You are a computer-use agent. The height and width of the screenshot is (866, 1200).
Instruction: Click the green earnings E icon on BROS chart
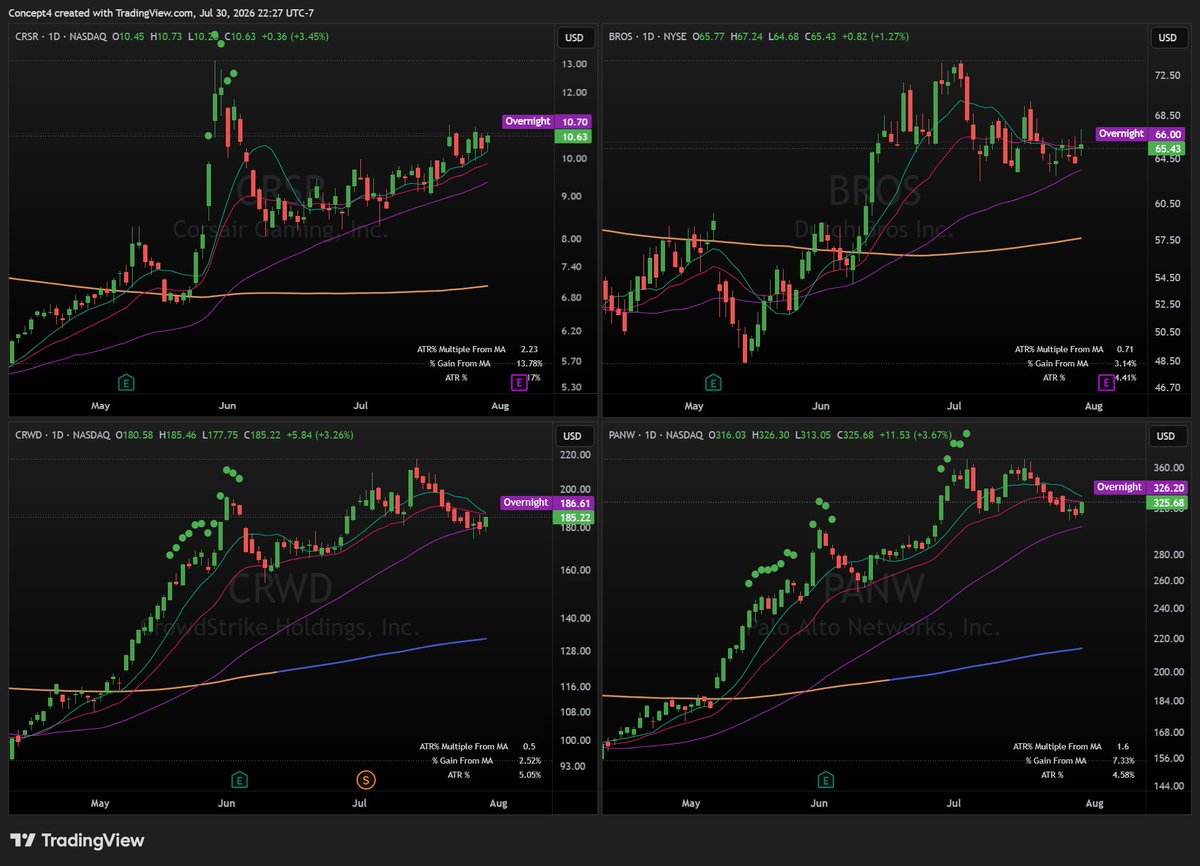coord(714,382)
